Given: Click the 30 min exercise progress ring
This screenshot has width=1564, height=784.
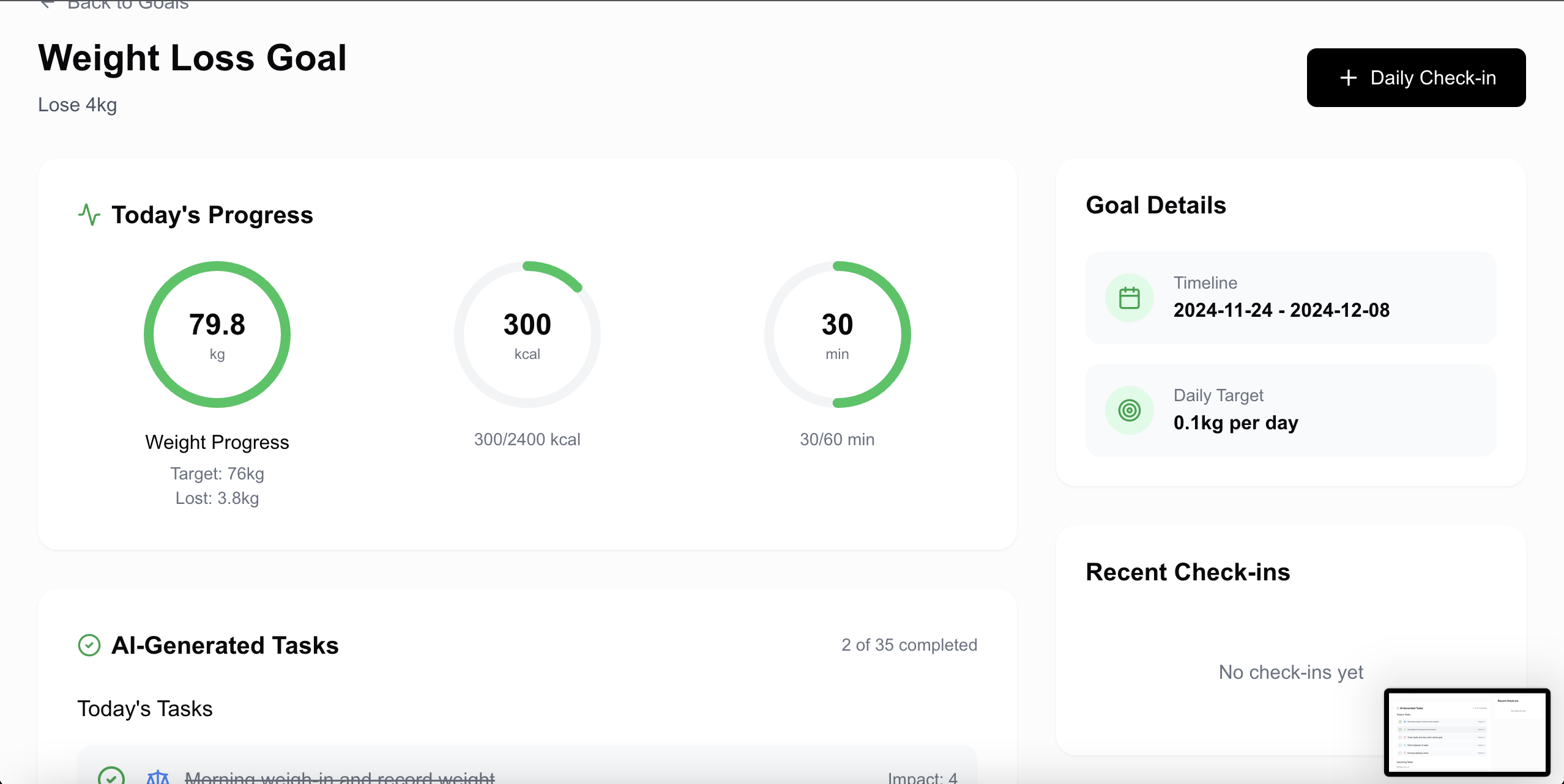Looking at the screenshot, I should tap(836, 335).
